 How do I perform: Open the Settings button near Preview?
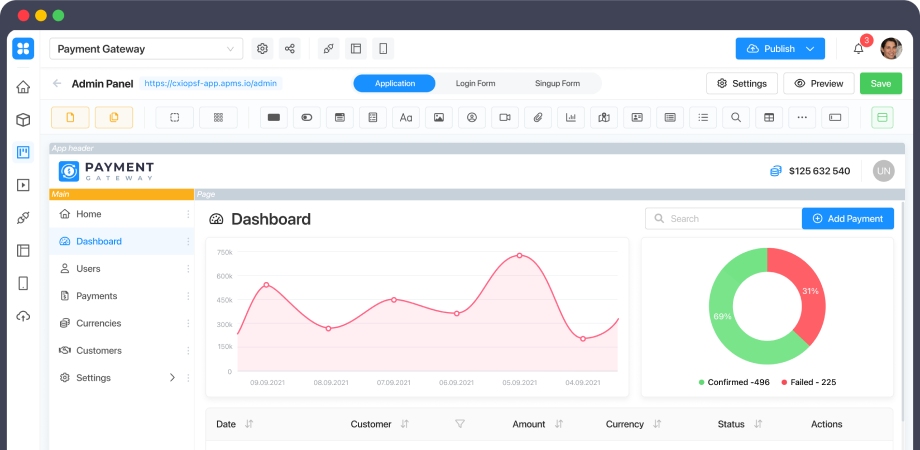pos(742,83)
